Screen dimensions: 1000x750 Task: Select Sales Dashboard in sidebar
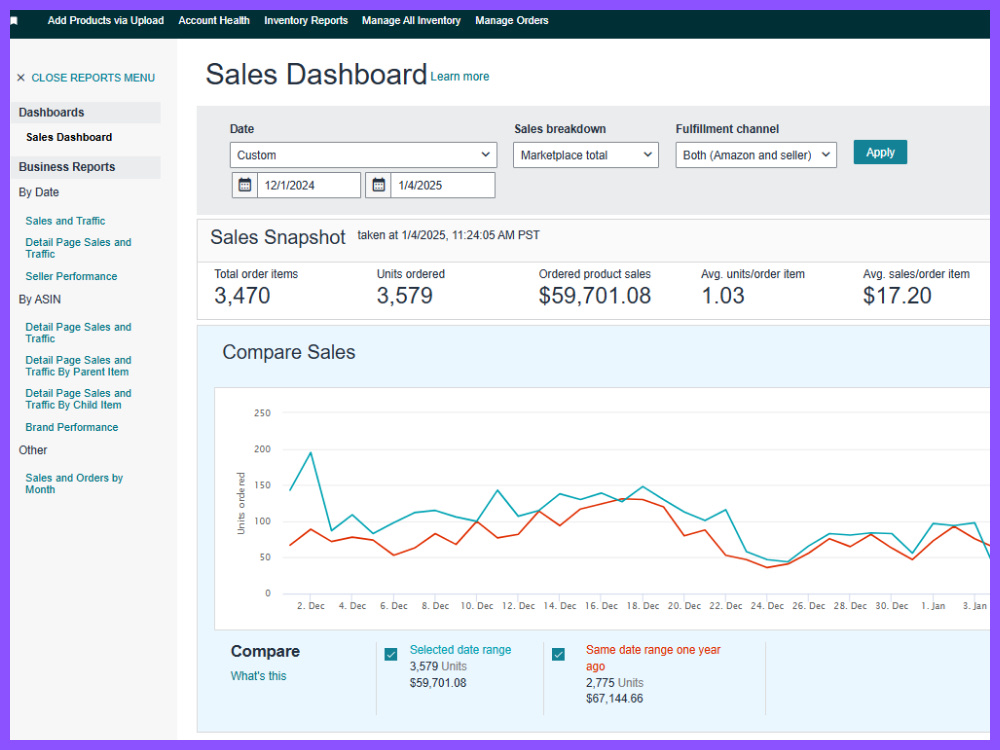pyautogui.click(x=69, y=137)
